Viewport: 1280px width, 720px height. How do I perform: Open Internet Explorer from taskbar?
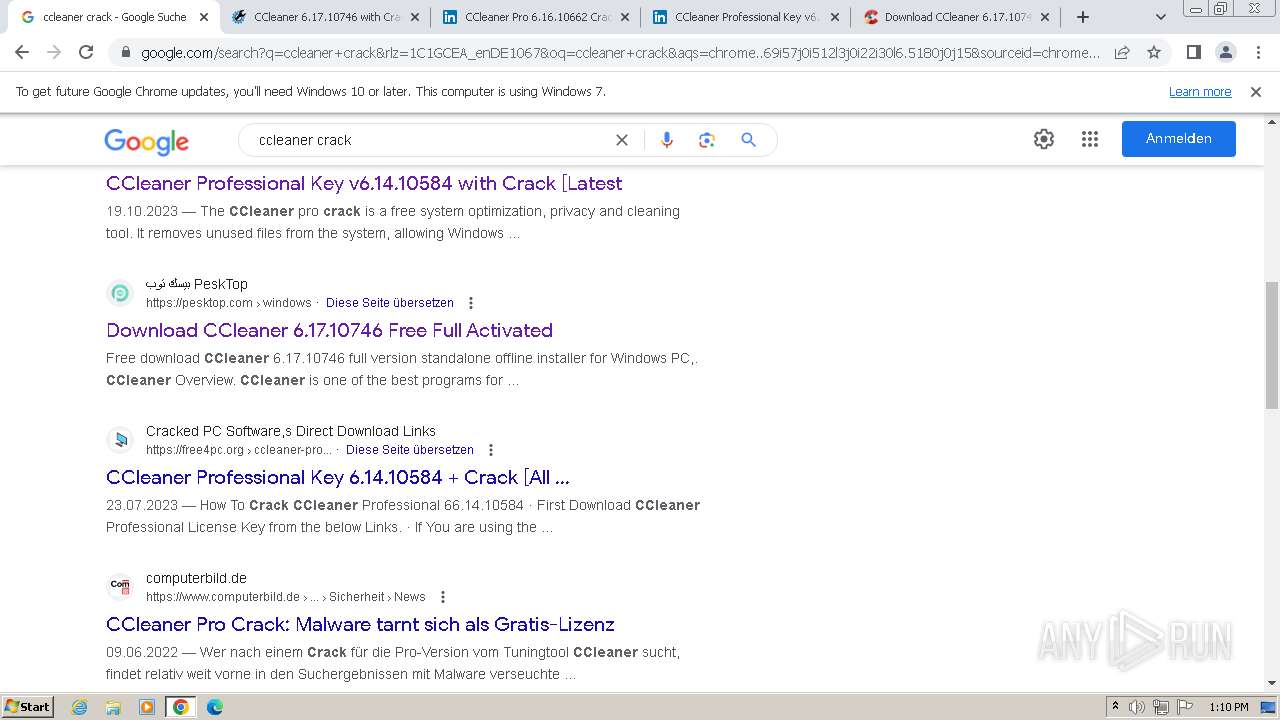tap(80, 707)
